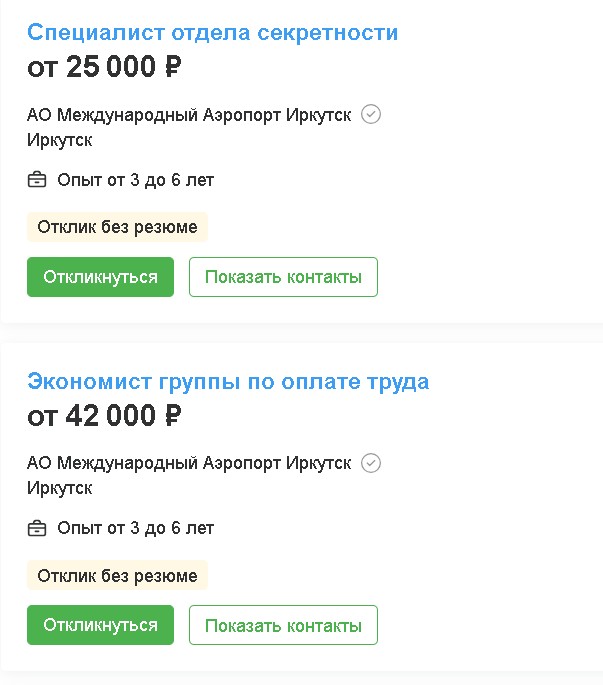Click Опыт от 3 до 6 лет in Экономист card
The image size is (603, 685).
[135, 528]
